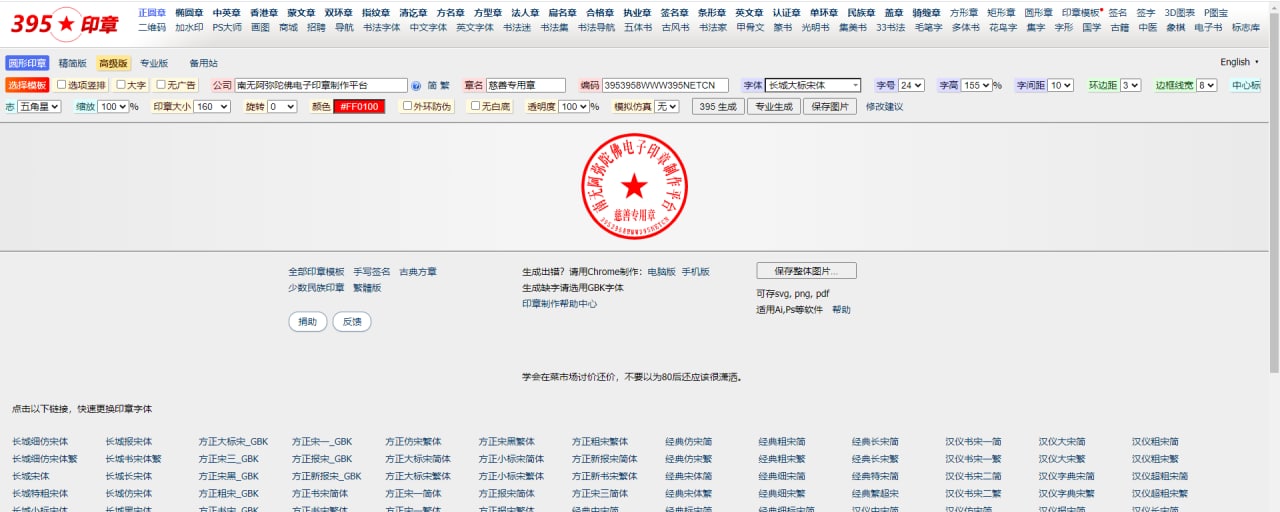Viewport: 1280px width, 512px height.
Task: Open the 法人章 menu item
Action: pos(525,13)
